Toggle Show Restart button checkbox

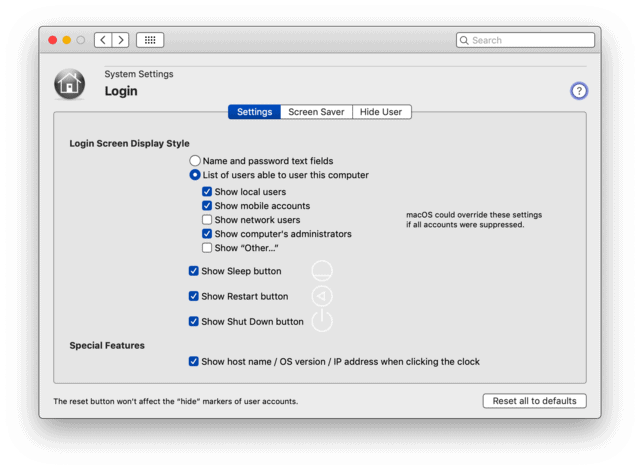coord(193,296)
